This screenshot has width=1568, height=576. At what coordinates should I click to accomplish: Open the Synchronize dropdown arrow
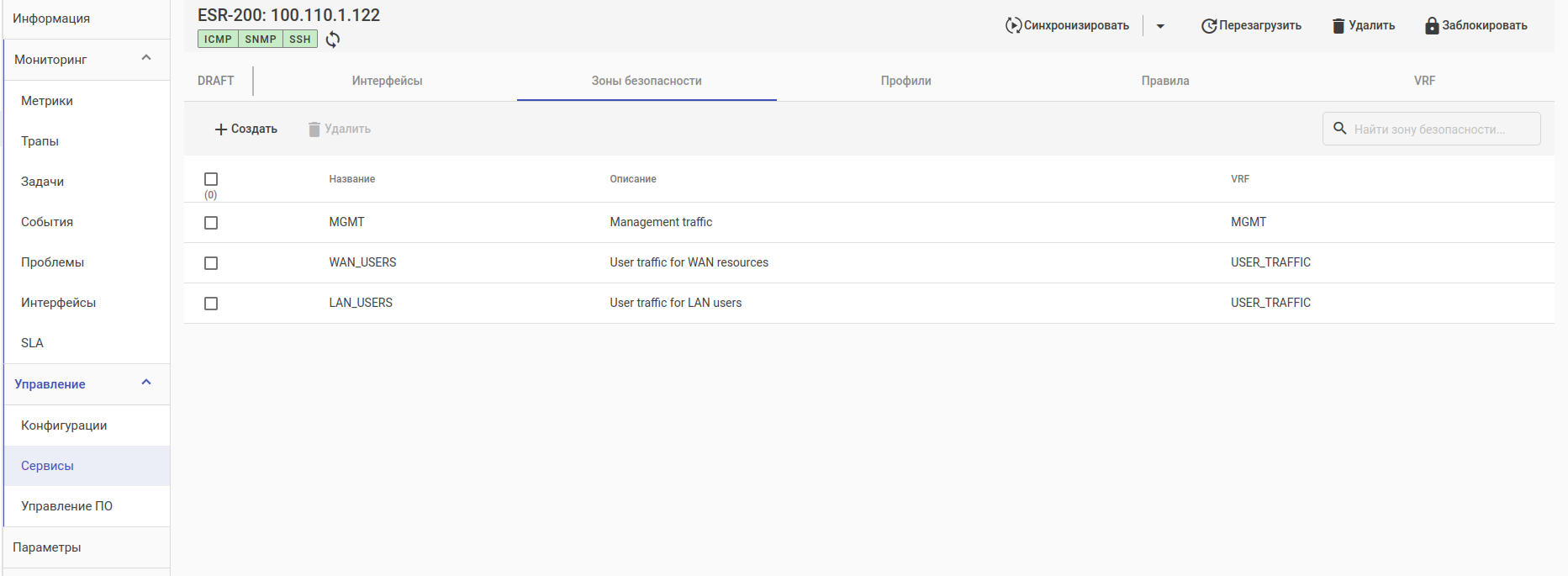point(1160,26)
